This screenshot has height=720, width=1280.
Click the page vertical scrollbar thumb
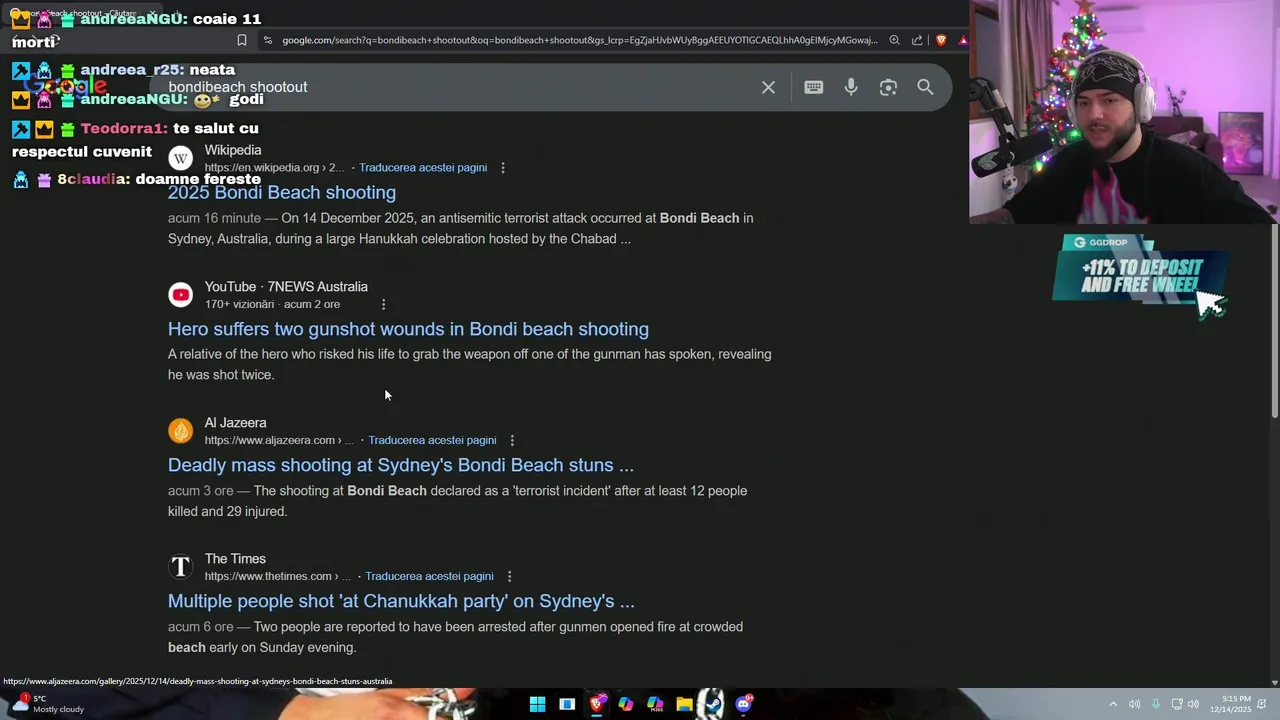tap(1274, 320)
